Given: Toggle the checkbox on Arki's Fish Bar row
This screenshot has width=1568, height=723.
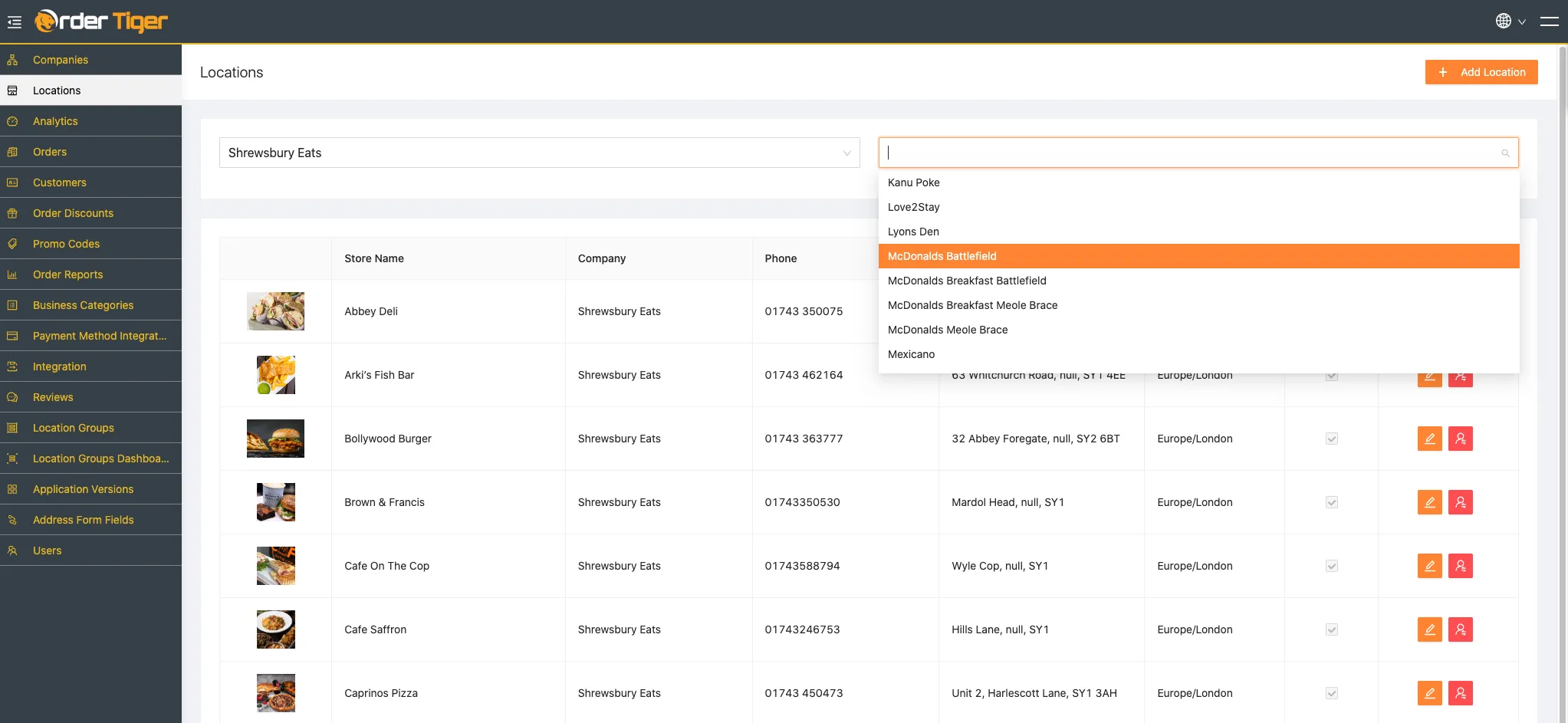Looking at the screenshot, I should click(1332, 375).
